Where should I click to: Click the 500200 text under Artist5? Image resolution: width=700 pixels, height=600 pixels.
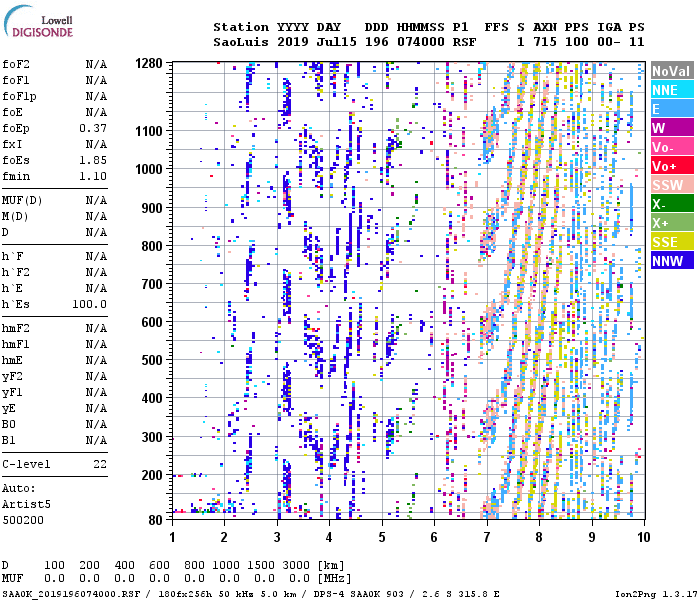[x=23, y=521]
